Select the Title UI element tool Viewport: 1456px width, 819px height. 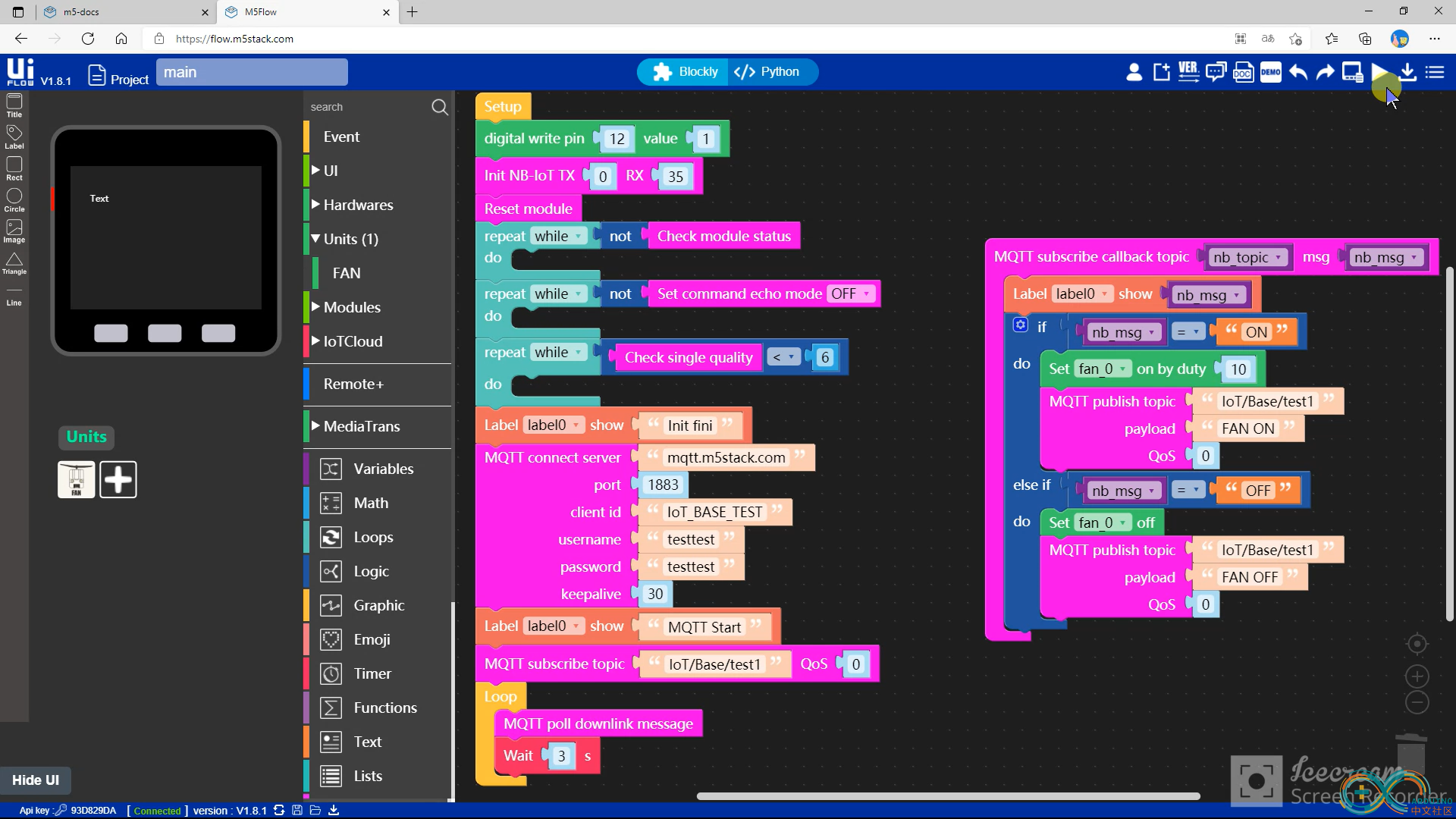(x=14, y=105)
